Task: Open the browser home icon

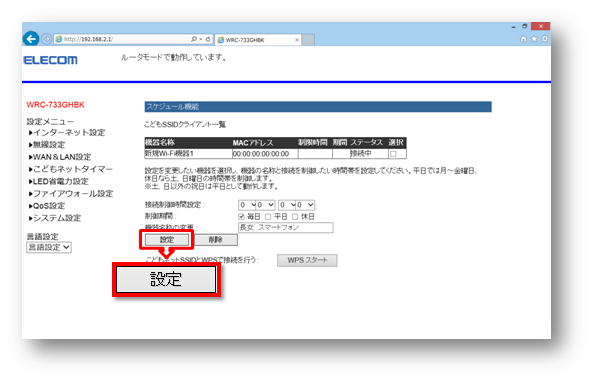Action: (x=523, y=39)
